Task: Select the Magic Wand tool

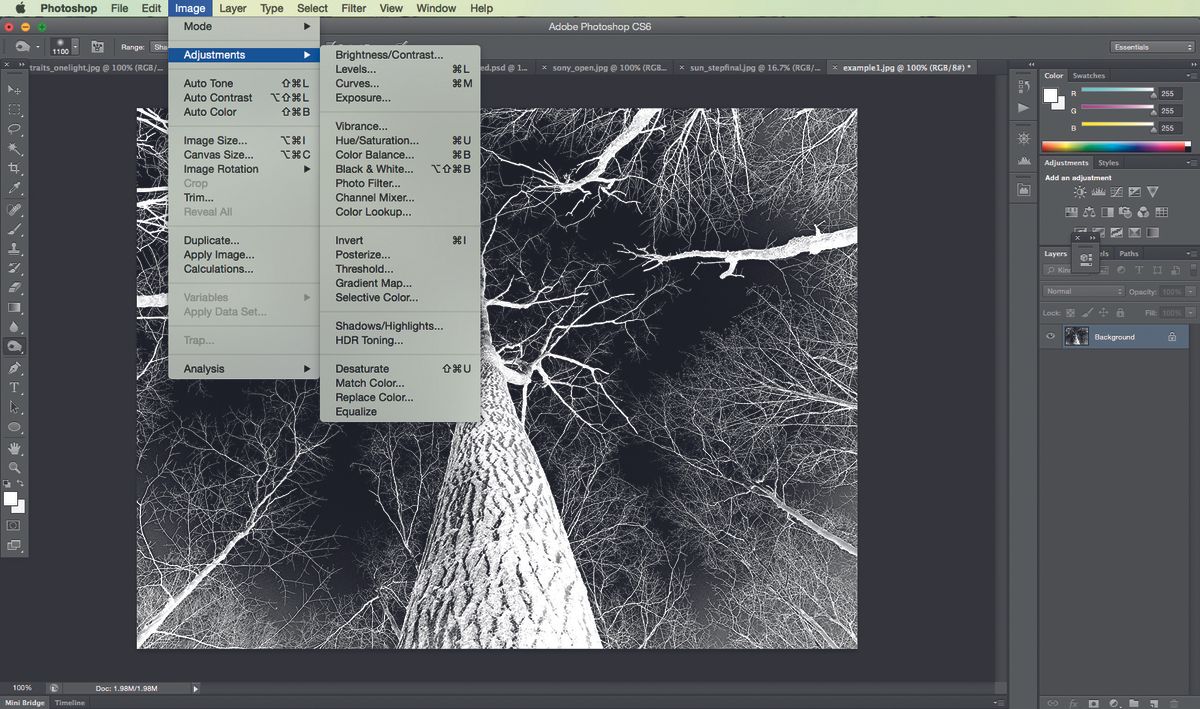Action: point(14,149)
